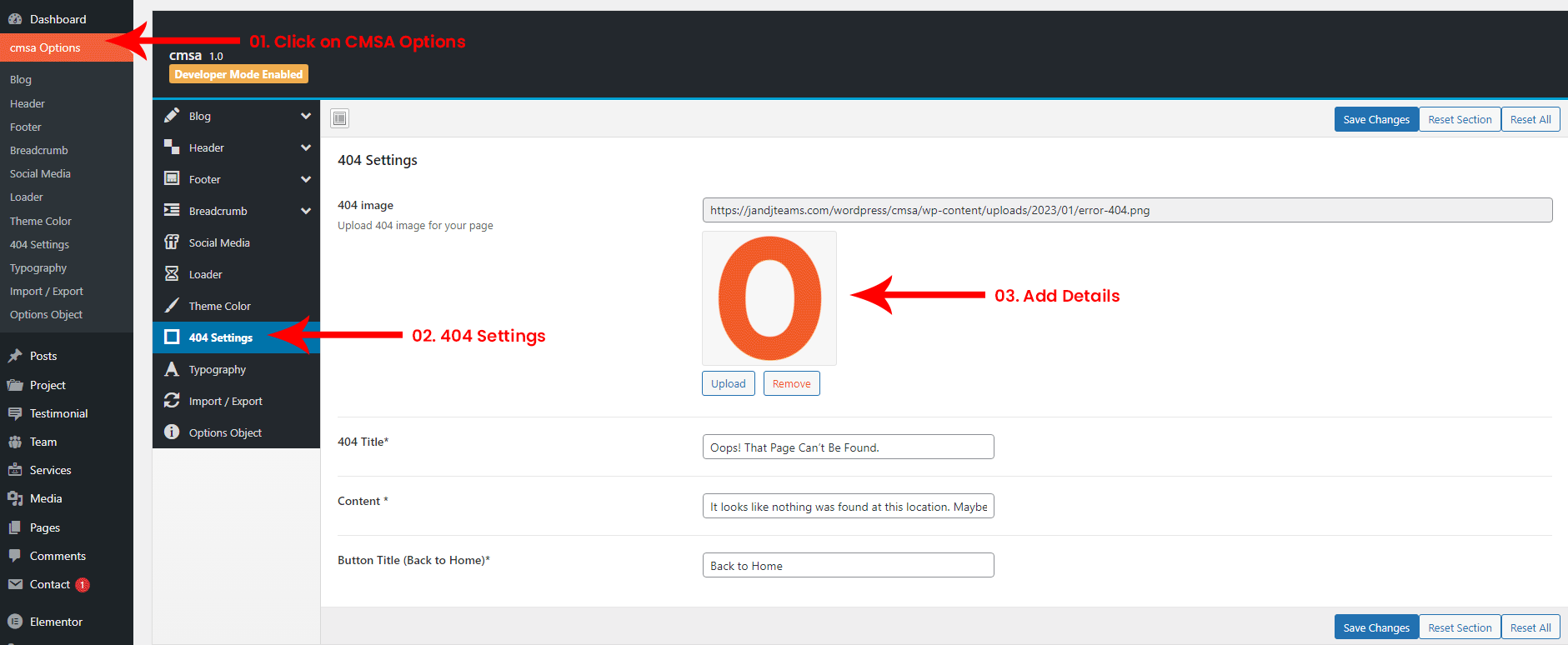Click the Import / Export refresh icon
The width and height of the screenshot is (1568, 645).
pyautogui.click(x=172, y=401)
